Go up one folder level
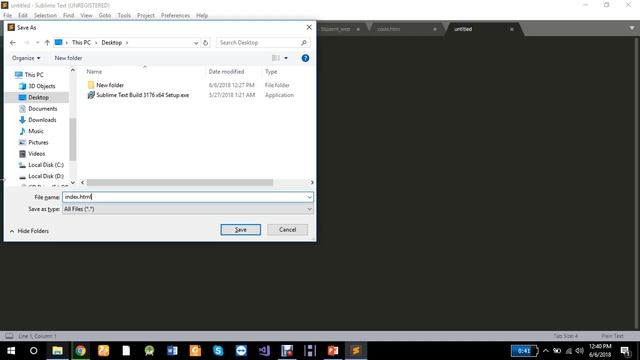Viewport: 640px width, 360px height. [47, 42]
